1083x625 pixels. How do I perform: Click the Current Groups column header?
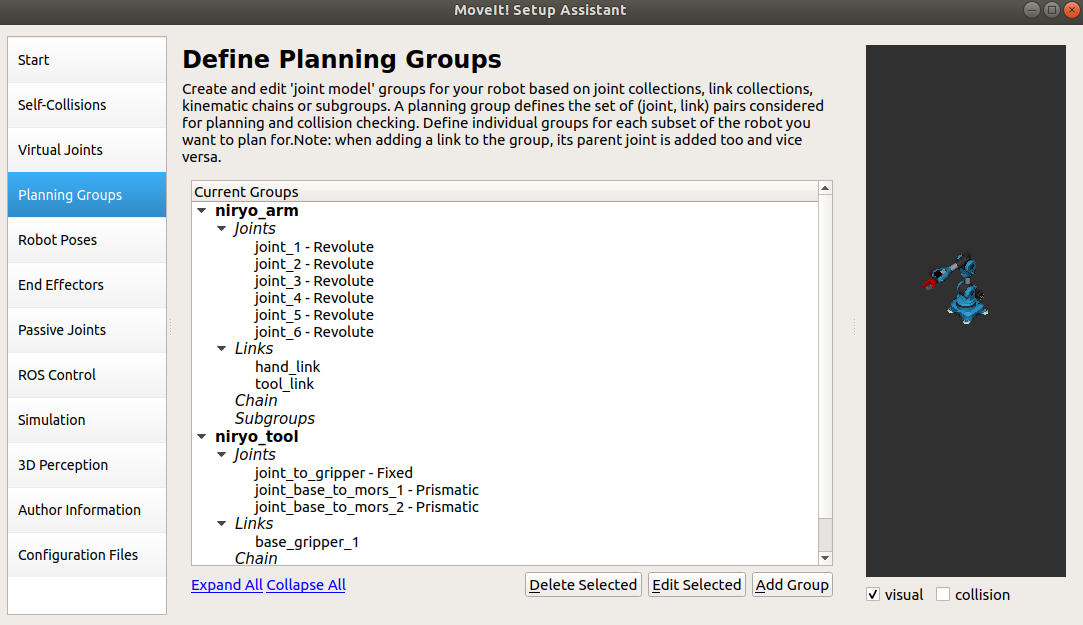pyautogui.click(x=505, y=191)
